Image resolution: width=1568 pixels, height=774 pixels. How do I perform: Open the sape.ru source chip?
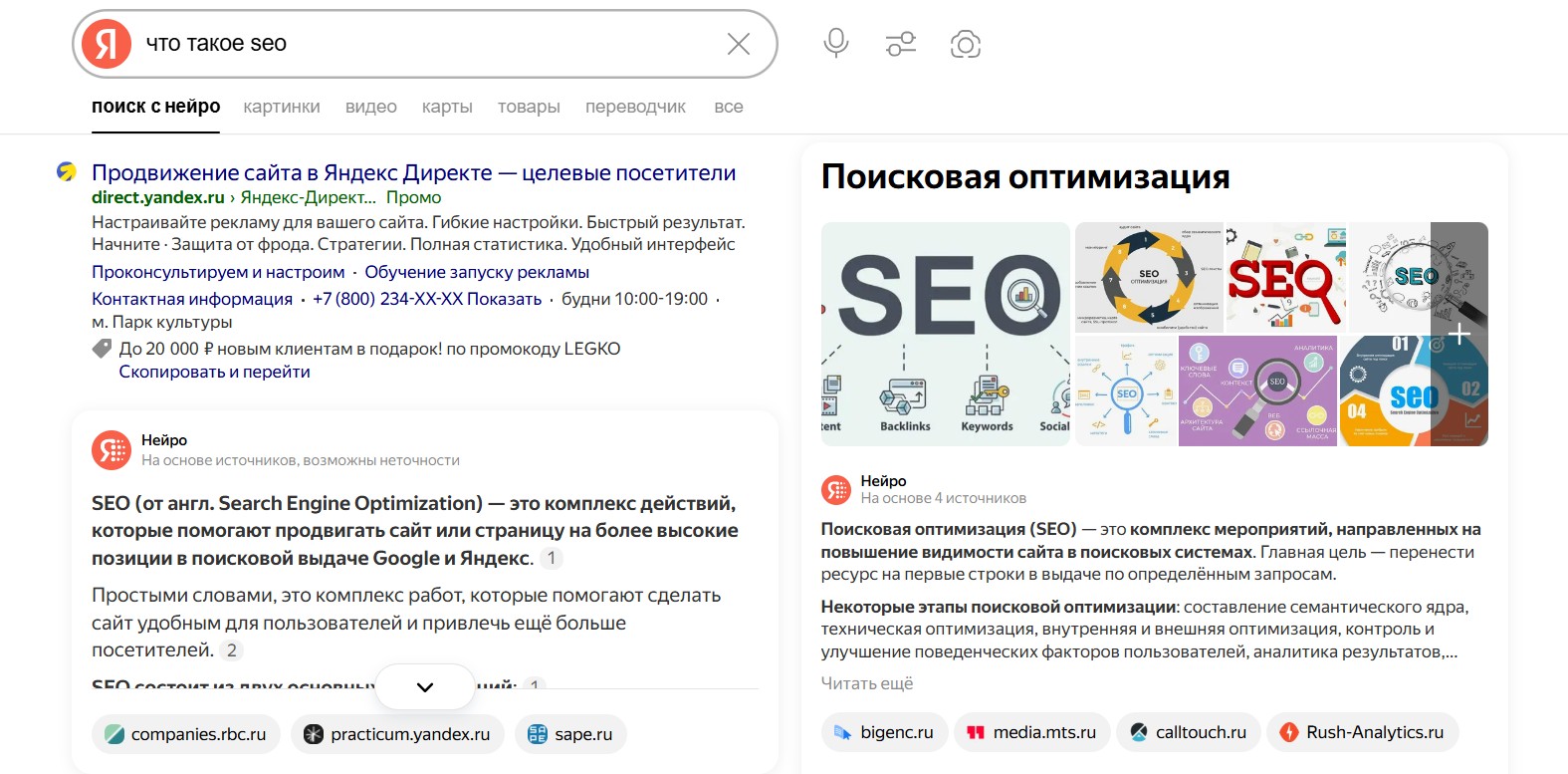[570, 734]
